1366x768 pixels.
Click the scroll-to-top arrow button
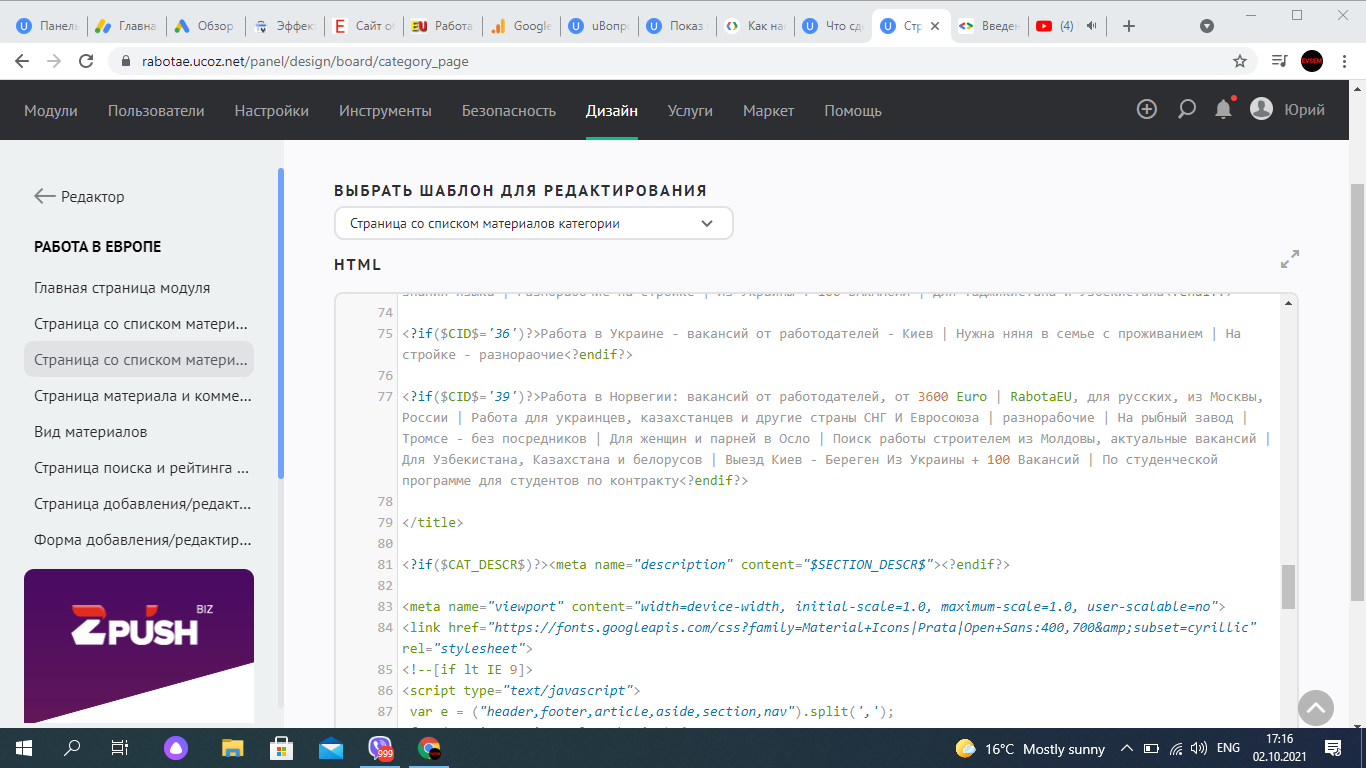(1316, 708)
